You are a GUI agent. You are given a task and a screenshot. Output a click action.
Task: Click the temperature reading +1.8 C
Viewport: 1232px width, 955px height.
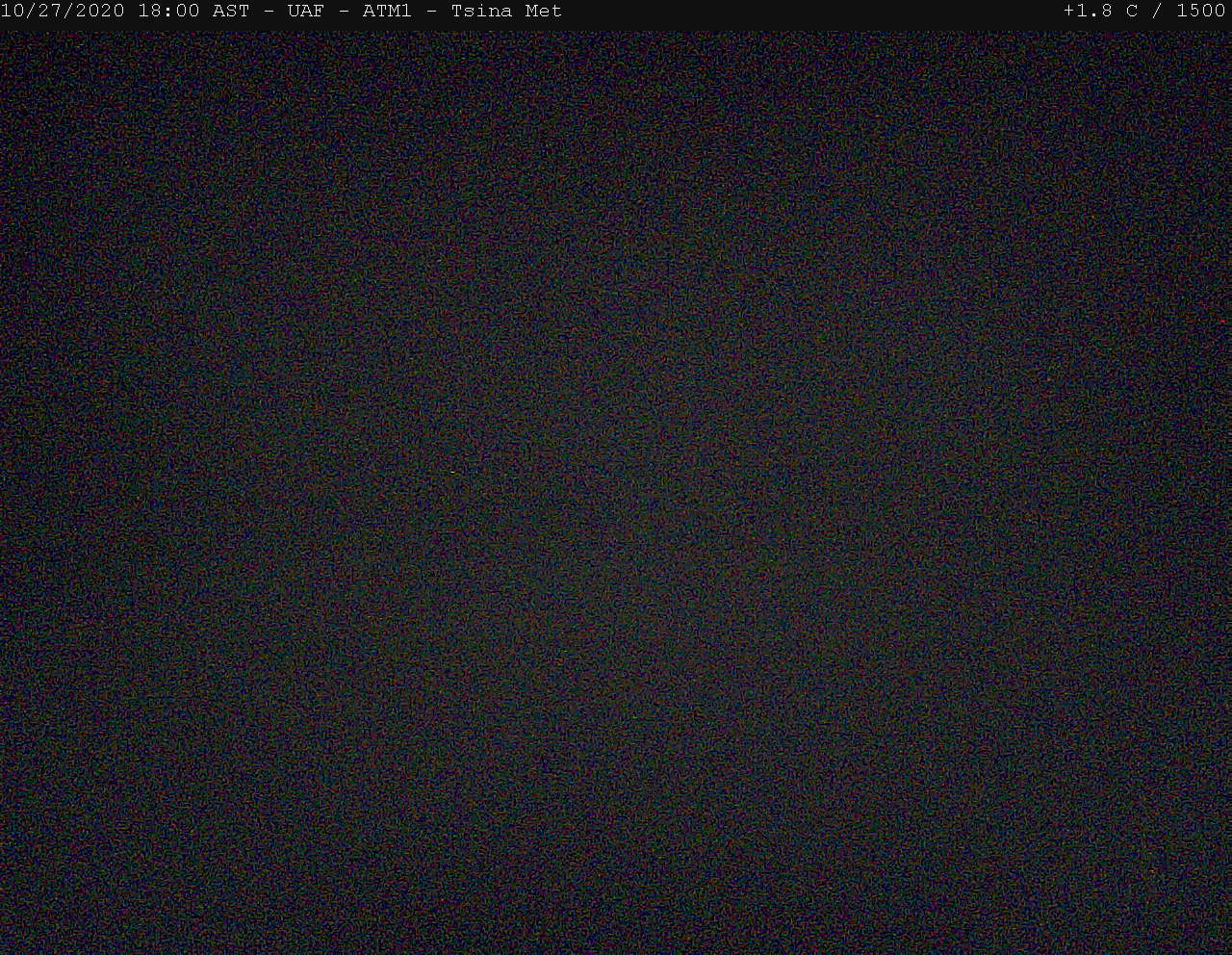pyautogui.click(x=1100, y=11)
